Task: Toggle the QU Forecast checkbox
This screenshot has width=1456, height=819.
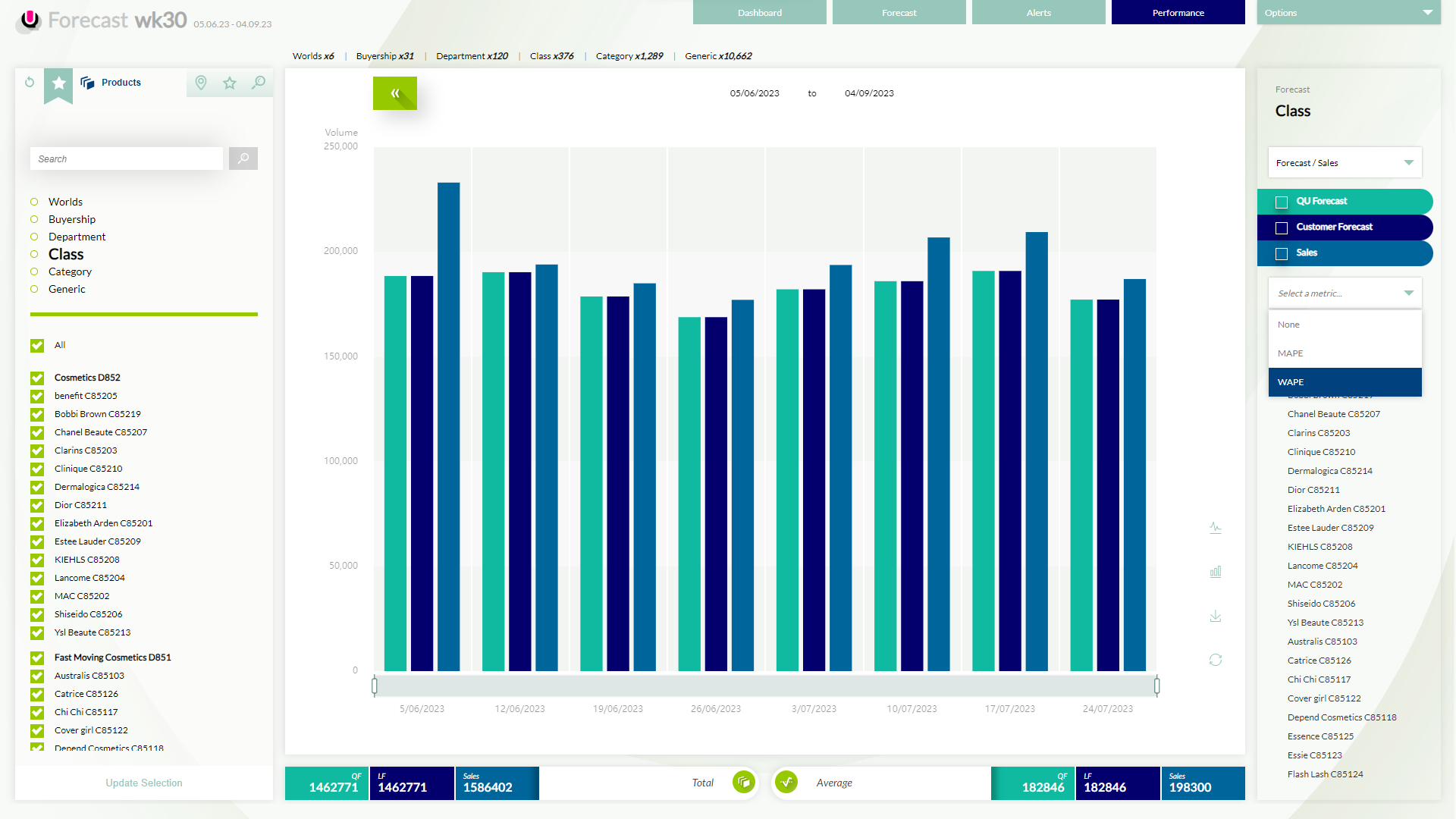Action: click(1282, 202)
